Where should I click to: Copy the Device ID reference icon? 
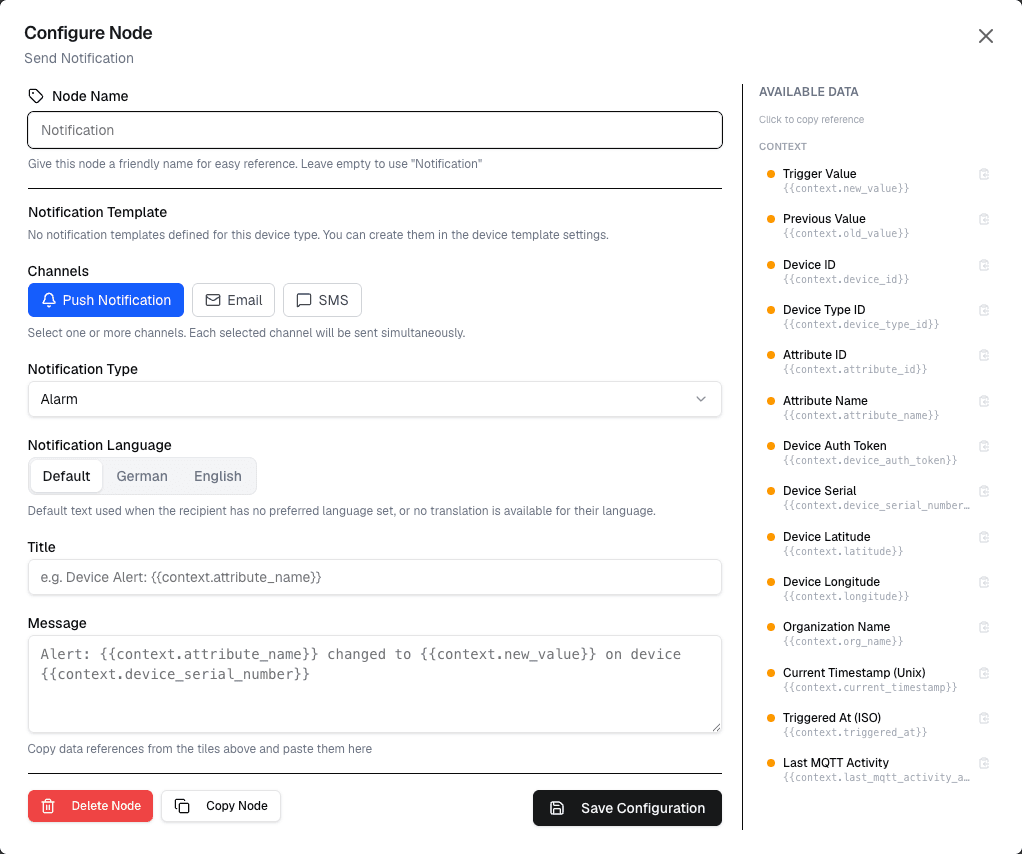click(984, 265)
